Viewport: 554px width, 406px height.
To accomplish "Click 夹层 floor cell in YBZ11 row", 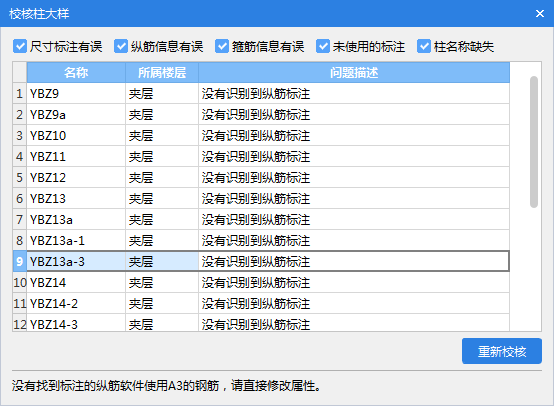I will 162,157.
